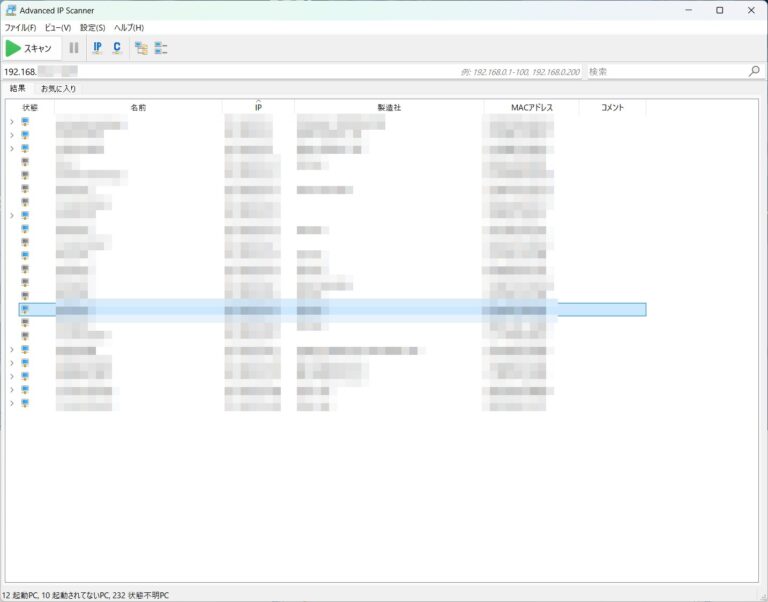Expand the third device row
The width and height of the screenshot is (768, 602).
[12, 149]
